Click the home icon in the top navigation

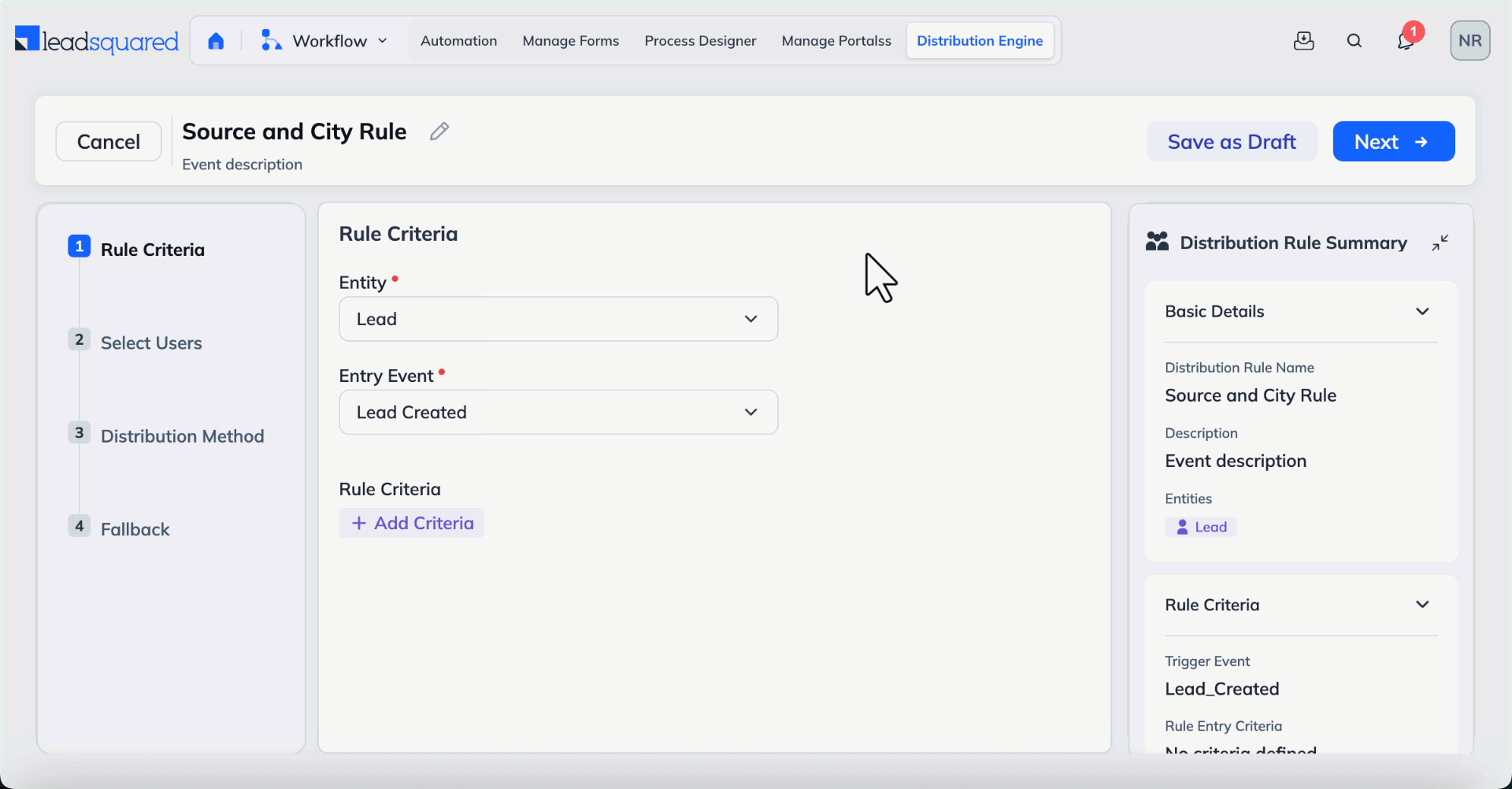tap(216, 40)
